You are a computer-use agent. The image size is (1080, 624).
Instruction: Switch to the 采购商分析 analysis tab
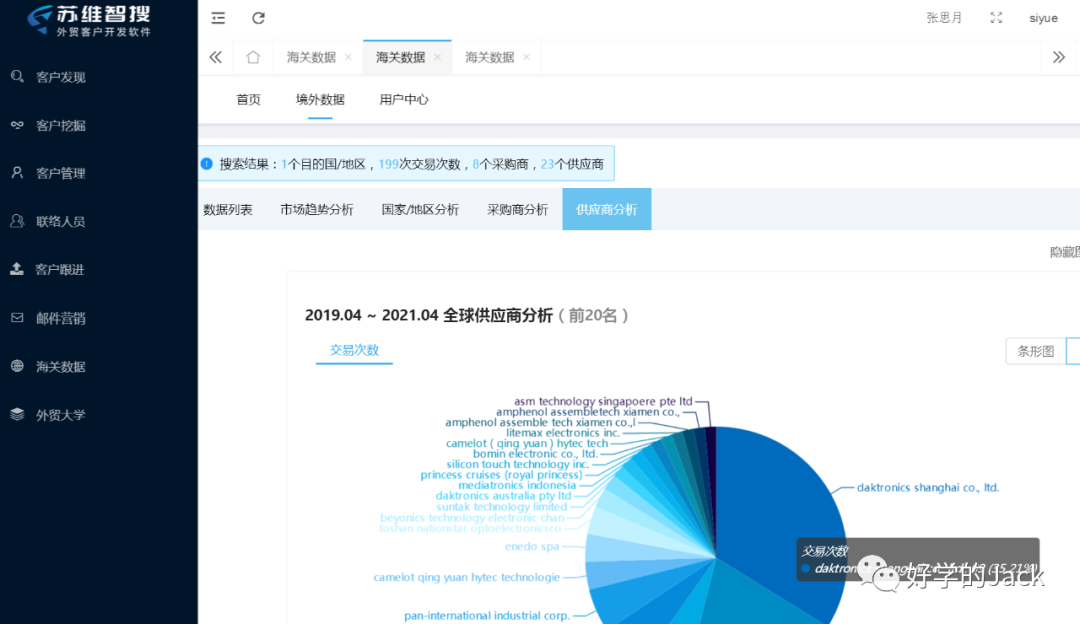(517, 209)
